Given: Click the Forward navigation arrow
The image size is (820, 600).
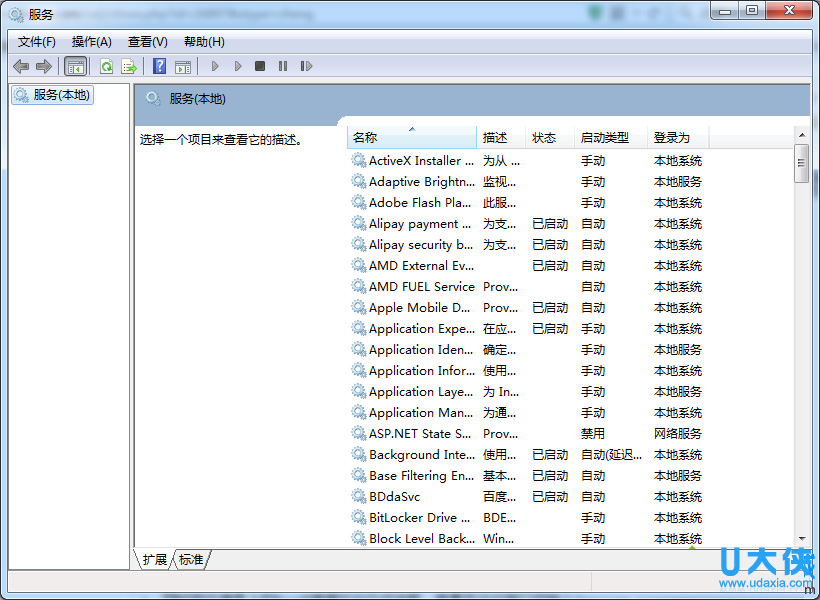Looking at the screenshot, I should pos(44,66).
